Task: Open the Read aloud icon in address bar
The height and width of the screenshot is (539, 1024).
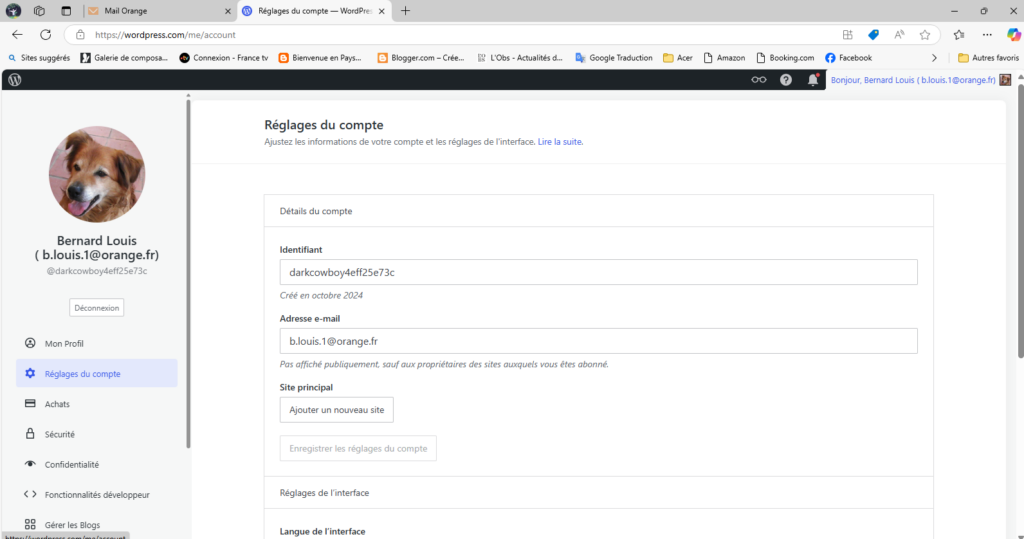Action: pos(899,34)
